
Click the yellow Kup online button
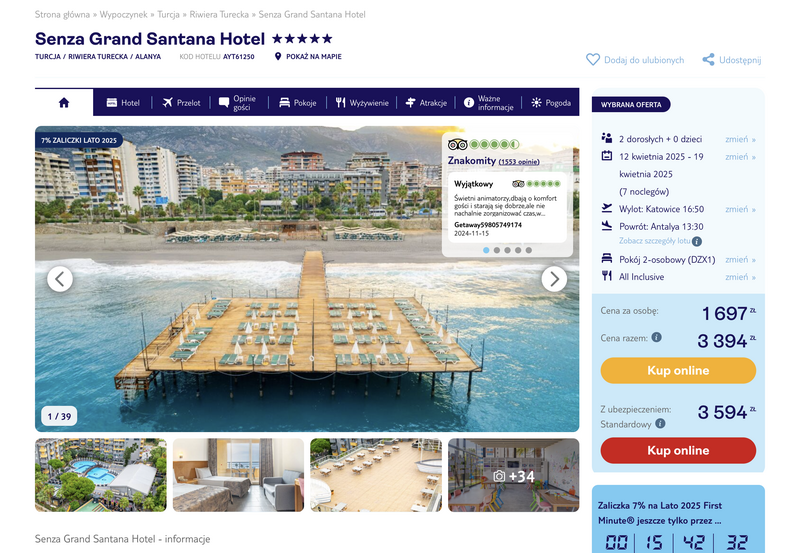click(x=678, y=370)
